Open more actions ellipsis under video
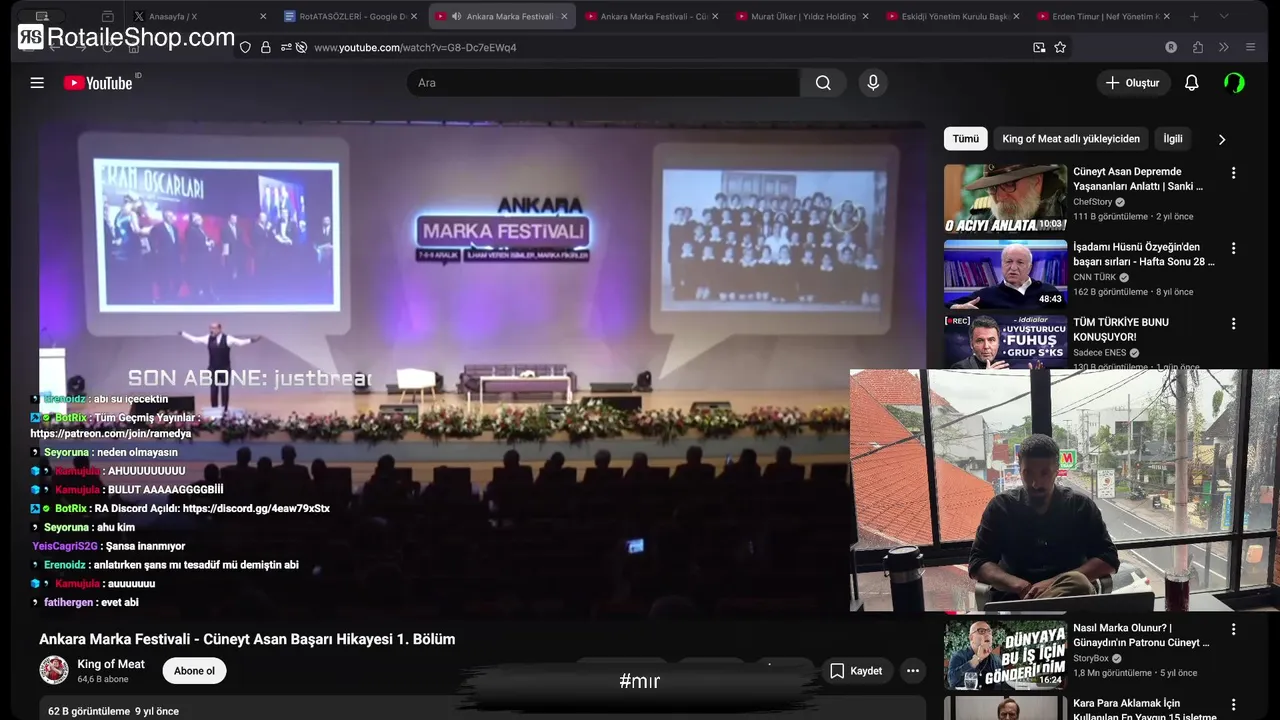 [912, 671]
